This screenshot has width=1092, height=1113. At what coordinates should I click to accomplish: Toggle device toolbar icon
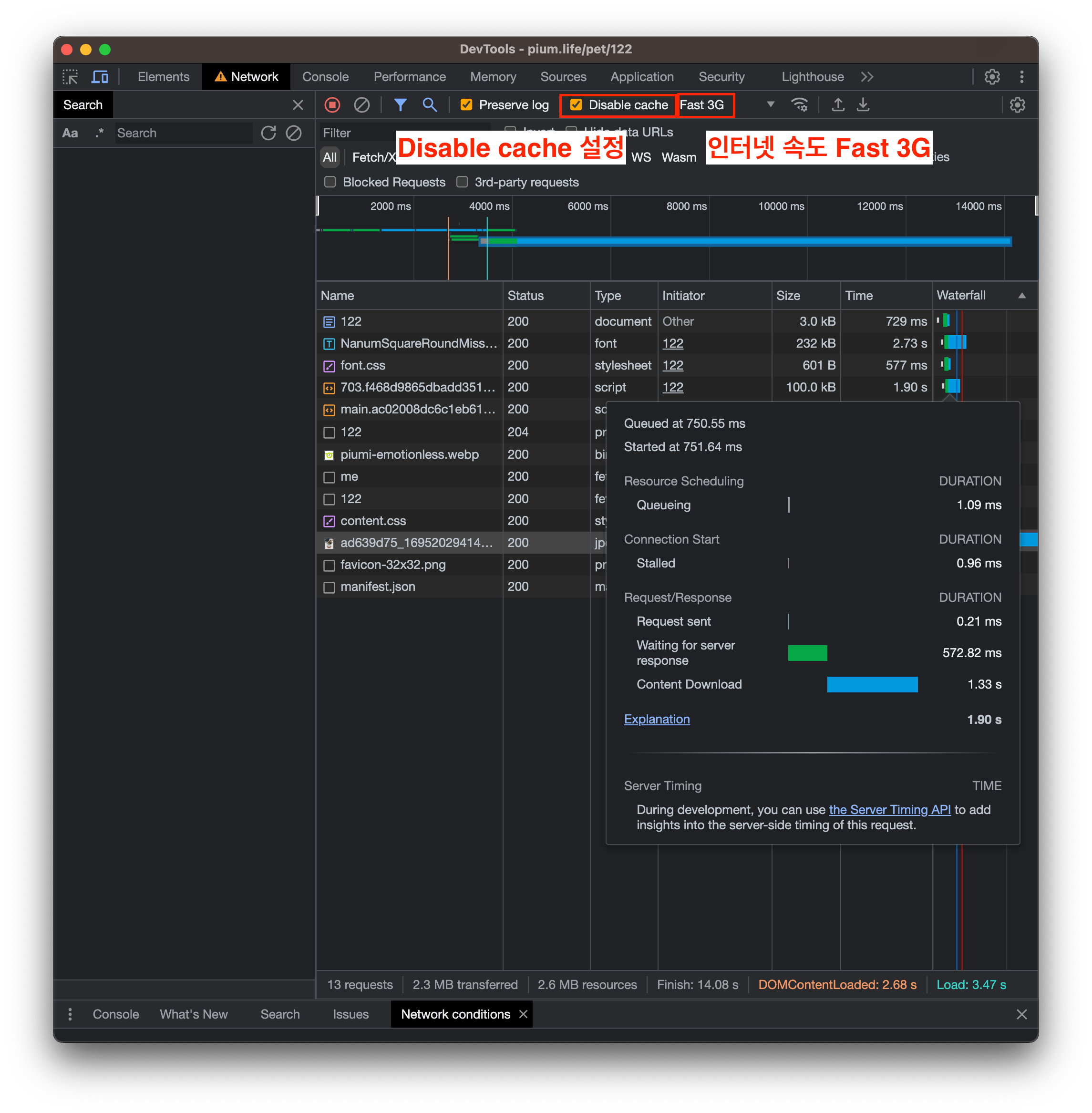(x=100, y=77)
